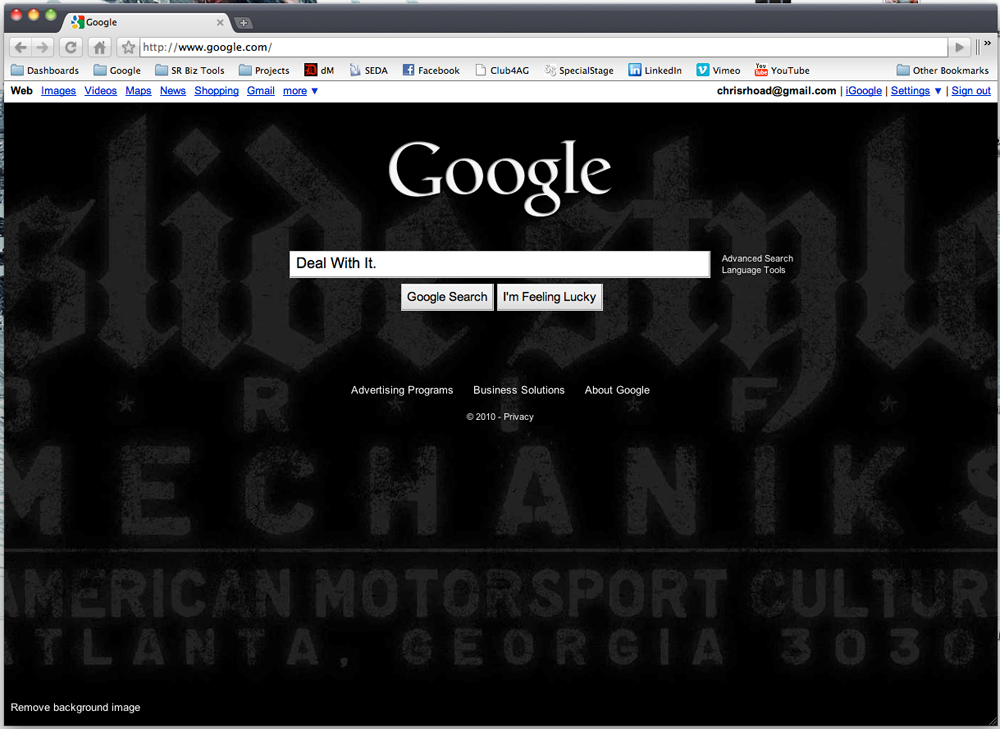
Task: Open the Vimeo bookmark
Action: click(718, 70)
